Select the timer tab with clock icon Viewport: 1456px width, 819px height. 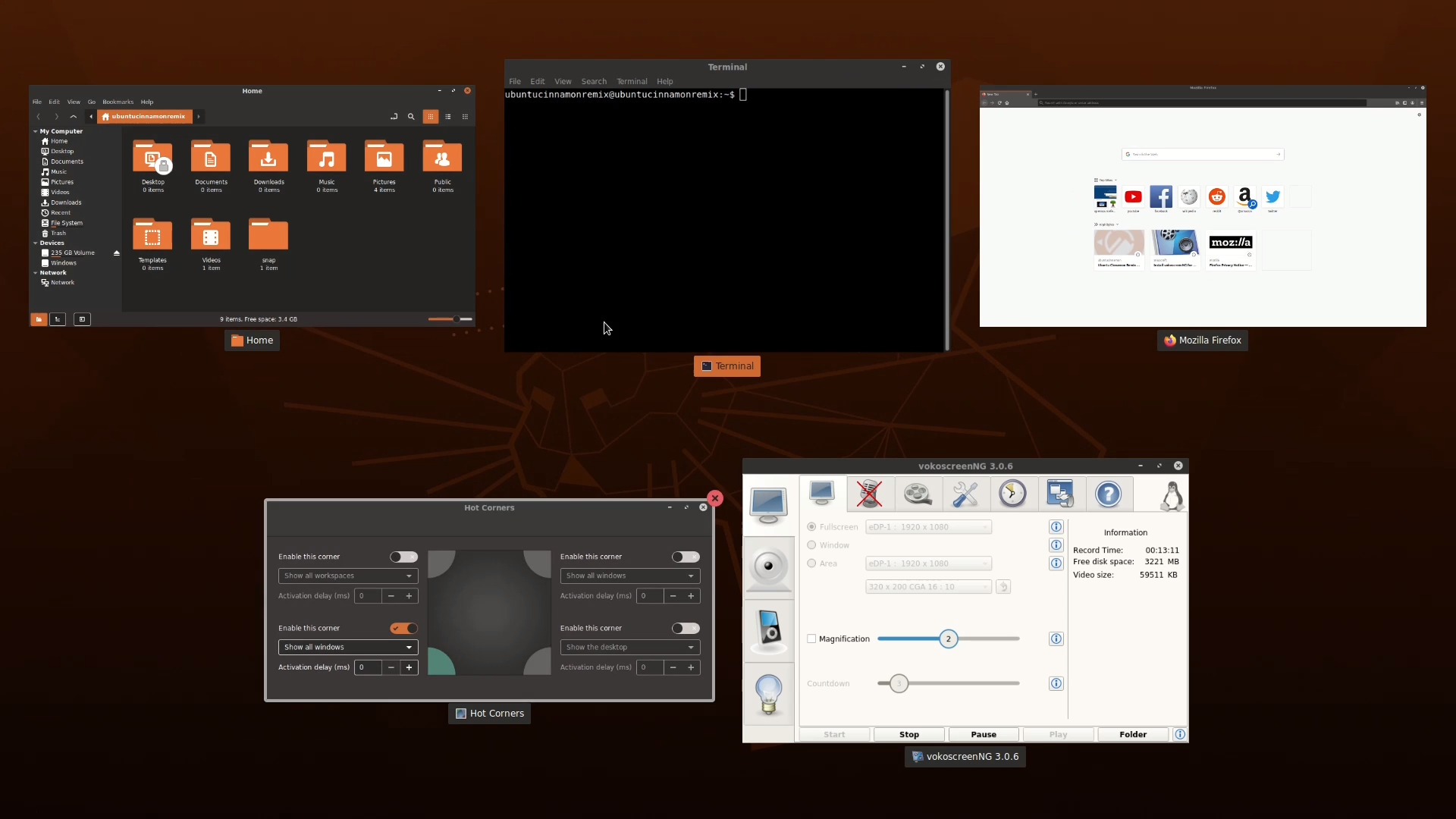pyautogui.click(x=1013, y=494)
